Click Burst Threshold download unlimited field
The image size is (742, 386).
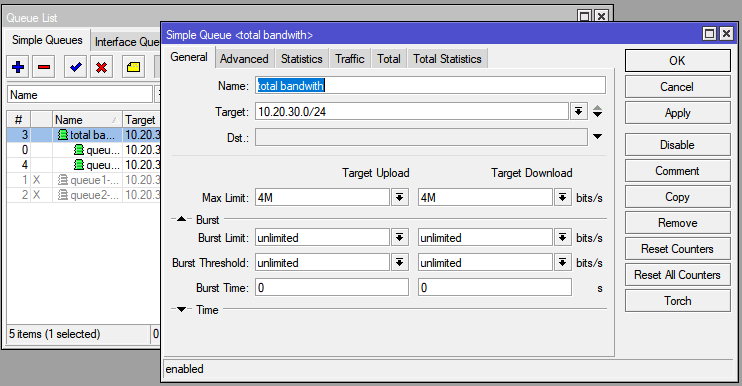tap(485, 263)
